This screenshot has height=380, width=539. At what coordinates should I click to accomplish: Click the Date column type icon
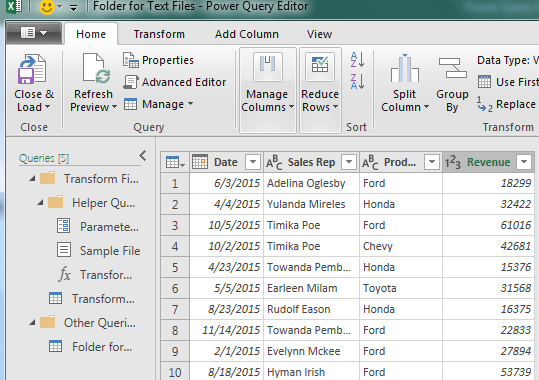pyautogui.click(x=200, y=162)
